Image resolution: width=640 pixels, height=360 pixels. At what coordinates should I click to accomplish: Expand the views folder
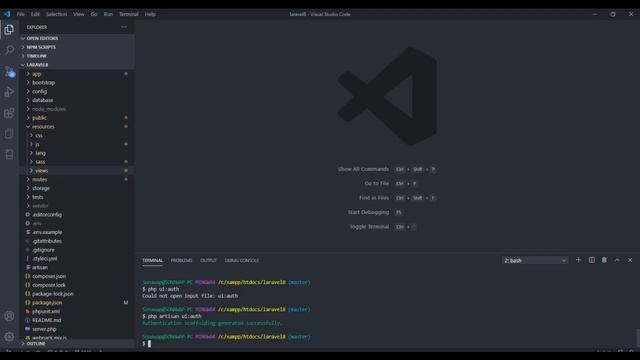(x=77, y=171)
